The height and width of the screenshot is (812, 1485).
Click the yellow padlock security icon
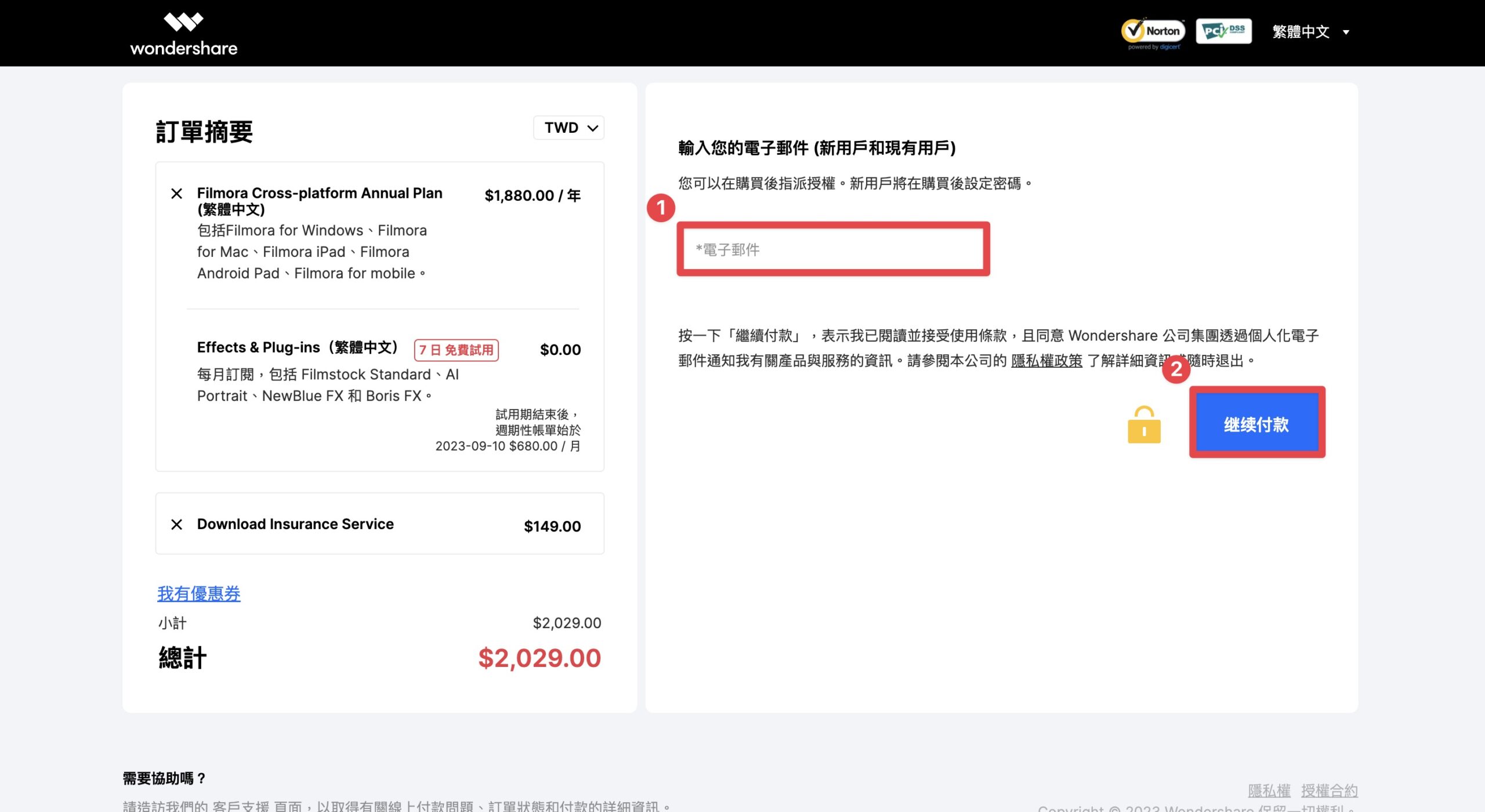coord(1144,425)
